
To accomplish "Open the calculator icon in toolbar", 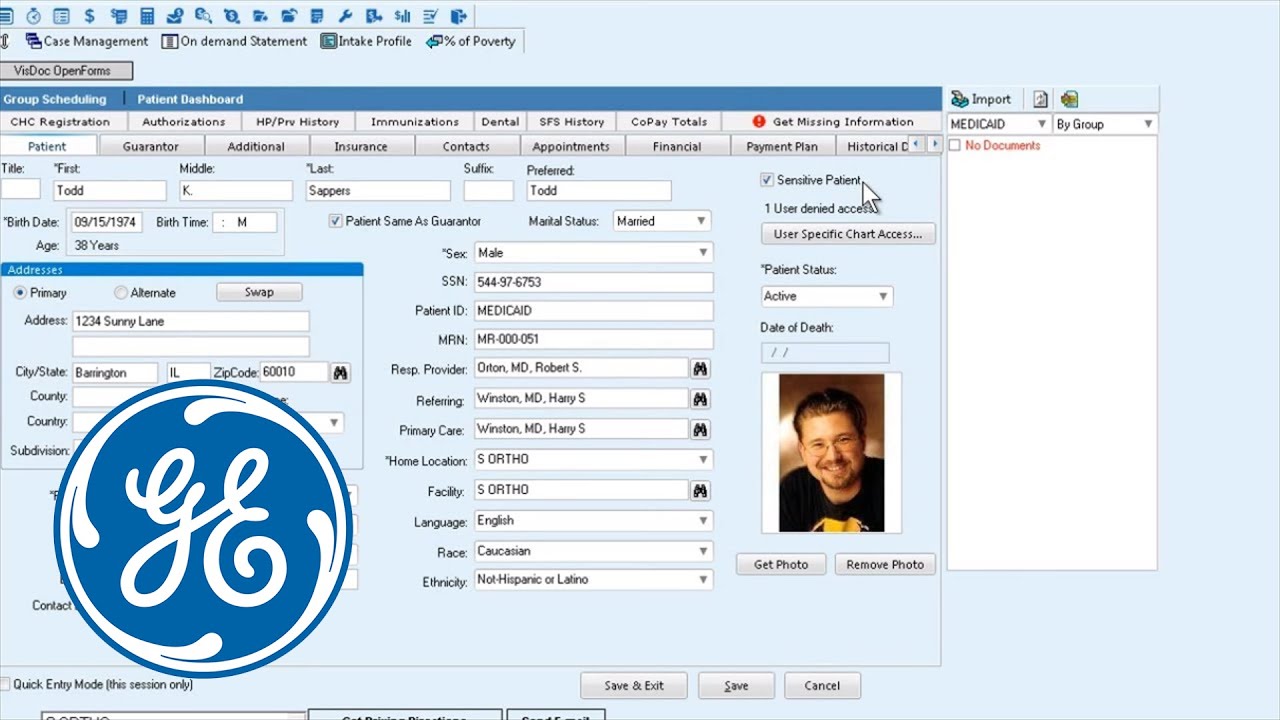I will coord(148,15).
